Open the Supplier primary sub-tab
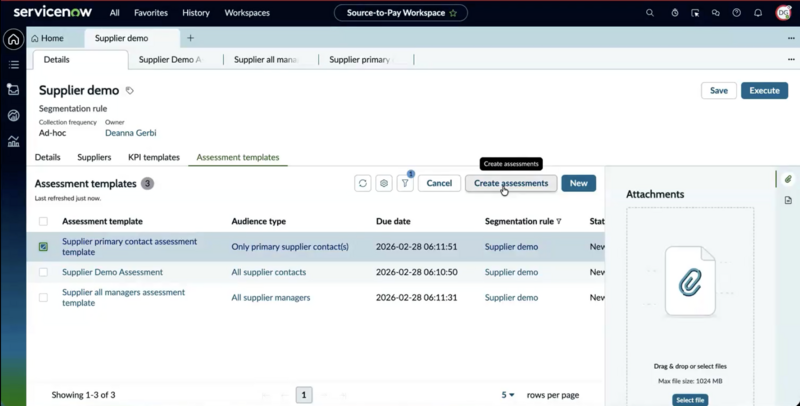 click(x=360, y=60)
